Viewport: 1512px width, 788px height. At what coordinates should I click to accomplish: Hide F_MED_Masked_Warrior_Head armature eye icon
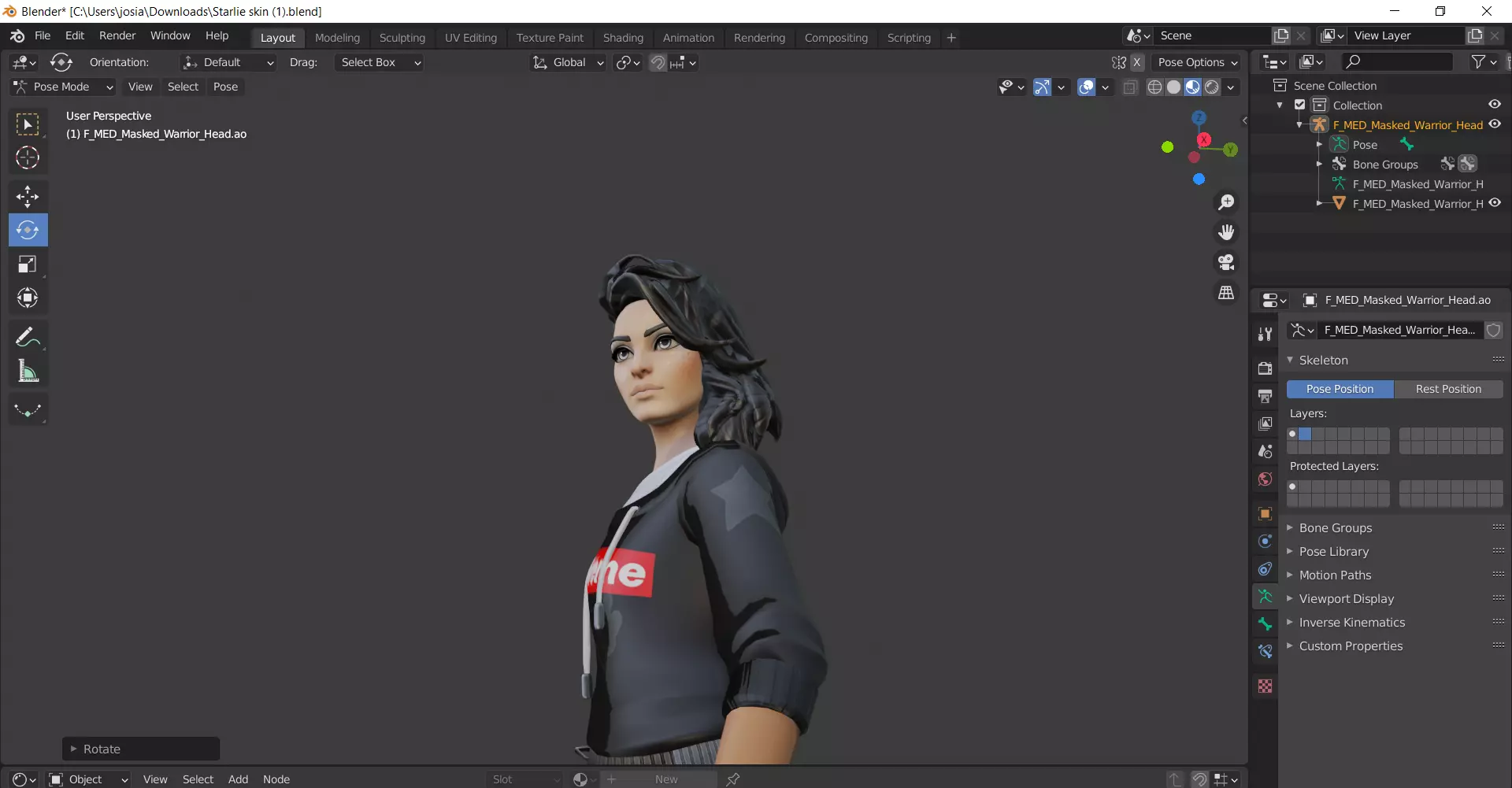(1494, 124)
